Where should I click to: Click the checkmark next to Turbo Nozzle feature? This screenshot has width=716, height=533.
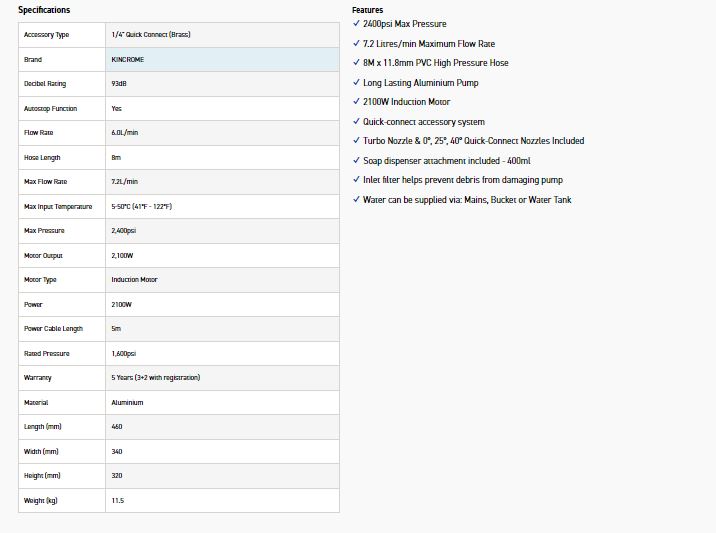[356, 141]
